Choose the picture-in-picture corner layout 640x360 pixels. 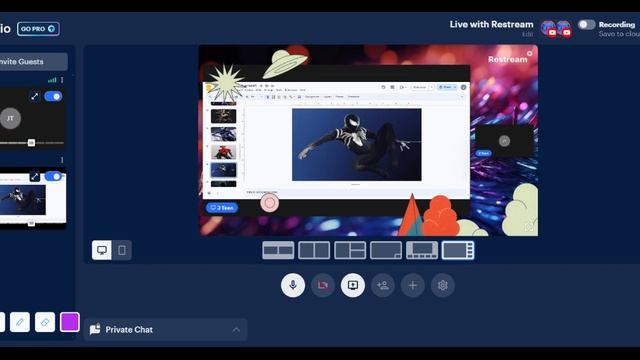[x=386, y=250]
